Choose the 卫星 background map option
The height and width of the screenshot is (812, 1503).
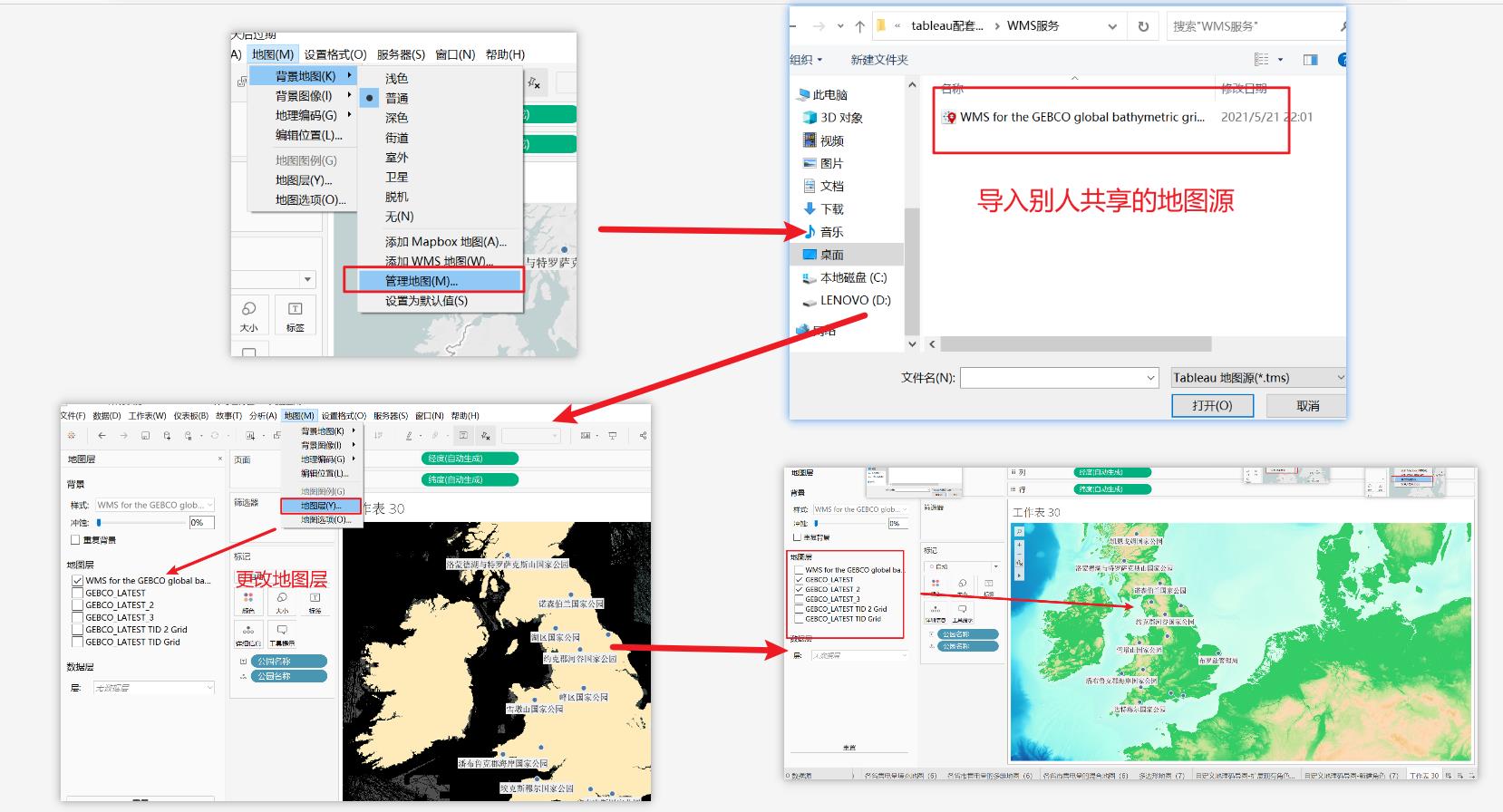(x=396, y=177)
